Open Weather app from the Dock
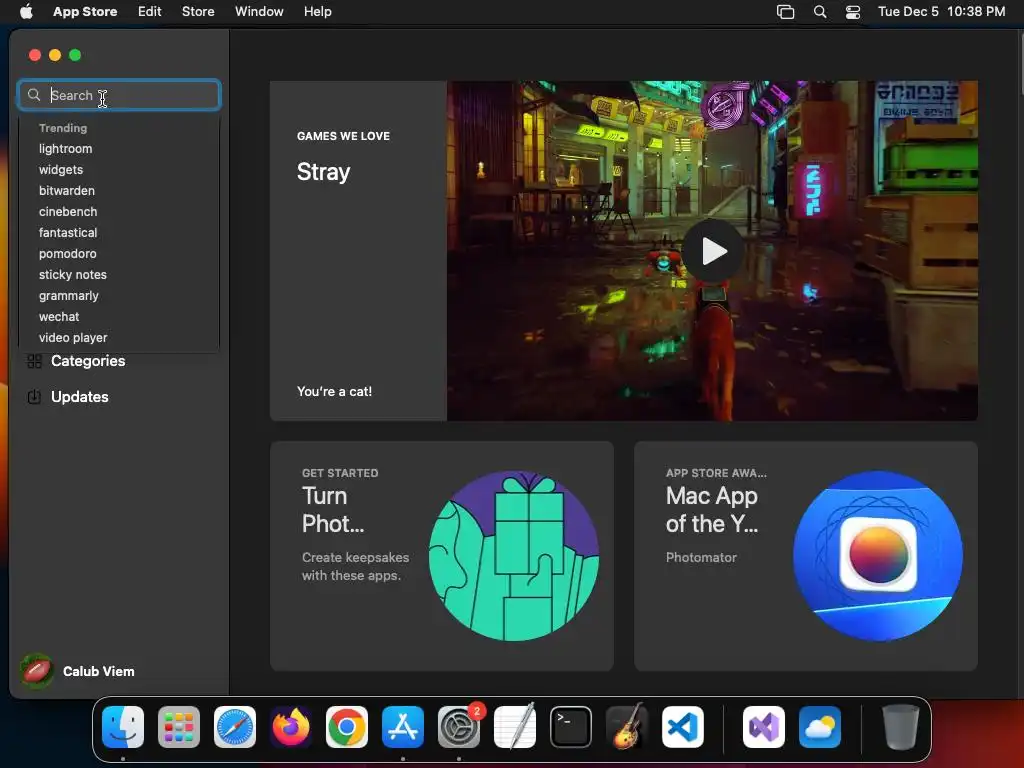 point(820,727)
